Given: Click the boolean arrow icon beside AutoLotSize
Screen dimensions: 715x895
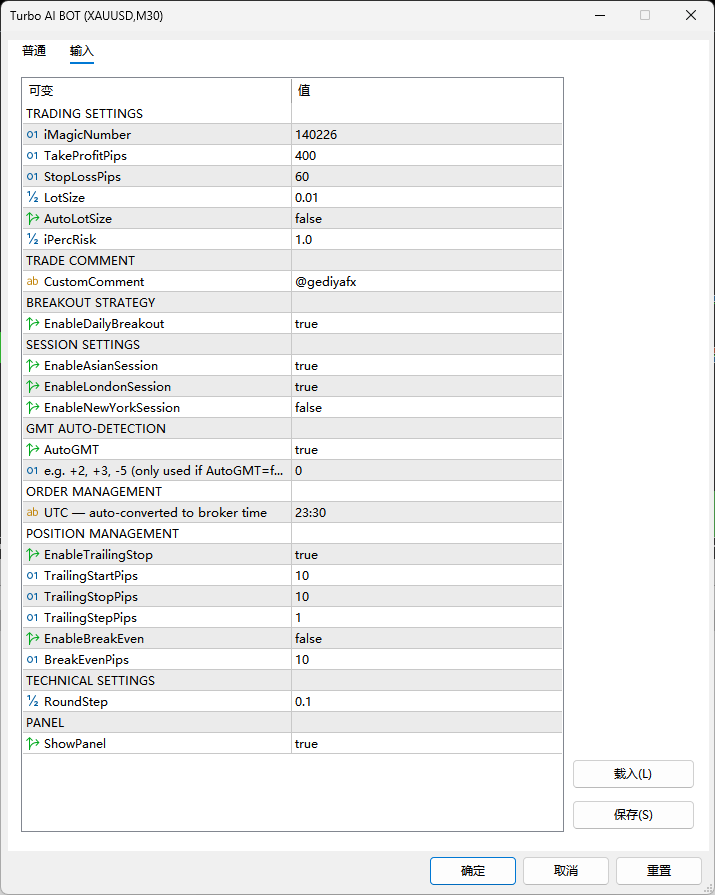Looking at the screenshot, I should pyautogui.click(x=33, y=219).
